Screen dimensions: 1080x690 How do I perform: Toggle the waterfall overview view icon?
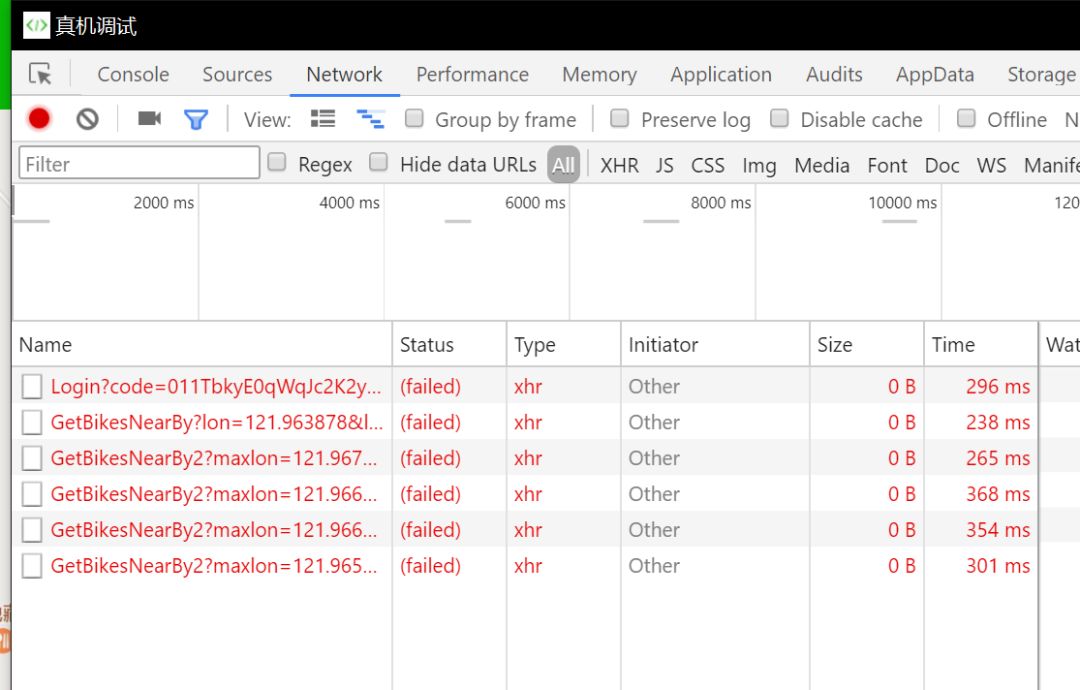pyautogui.click(x=371, y=119)
